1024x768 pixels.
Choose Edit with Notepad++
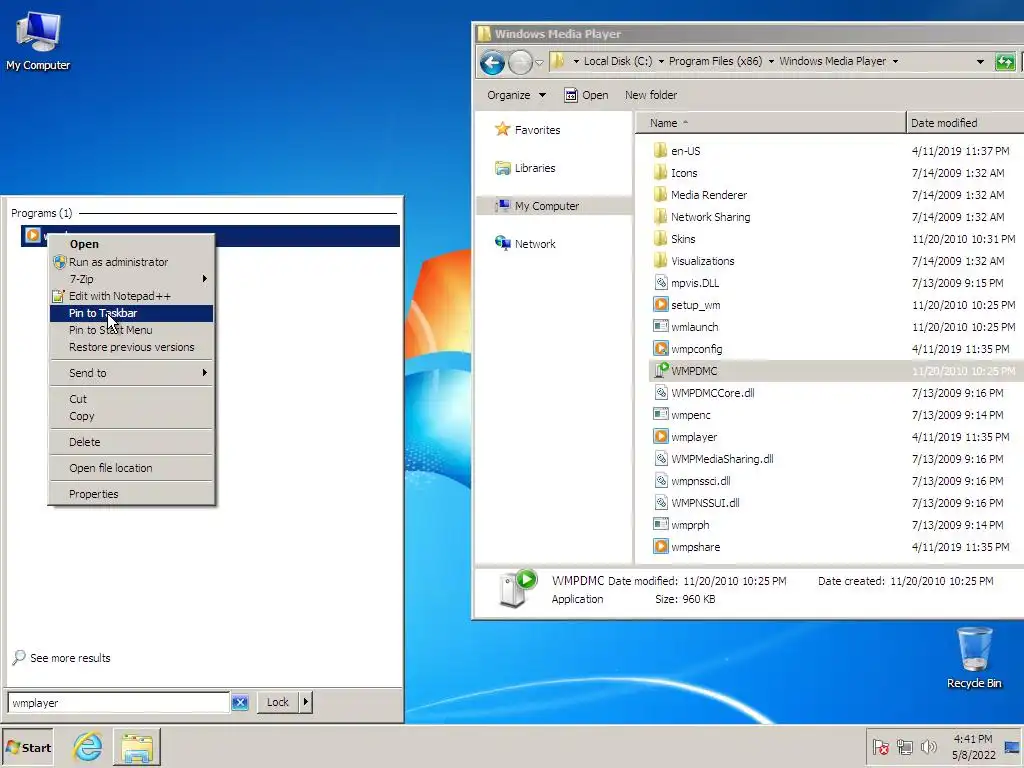click(131, 296)
